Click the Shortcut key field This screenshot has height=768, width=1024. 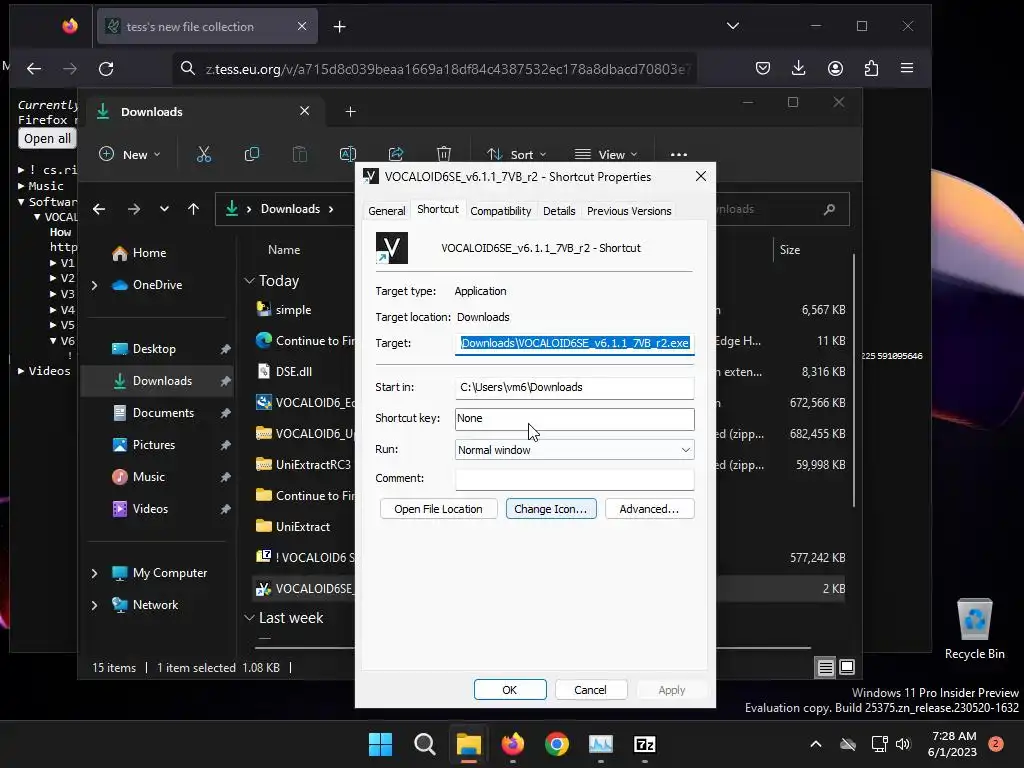[574, 419]
